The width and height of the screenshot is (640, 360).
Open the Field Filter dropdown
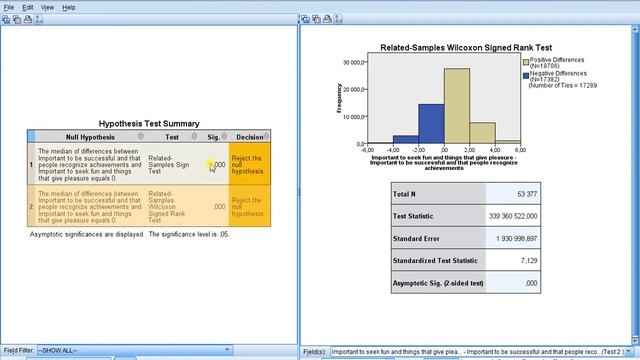tap(135, 350)
